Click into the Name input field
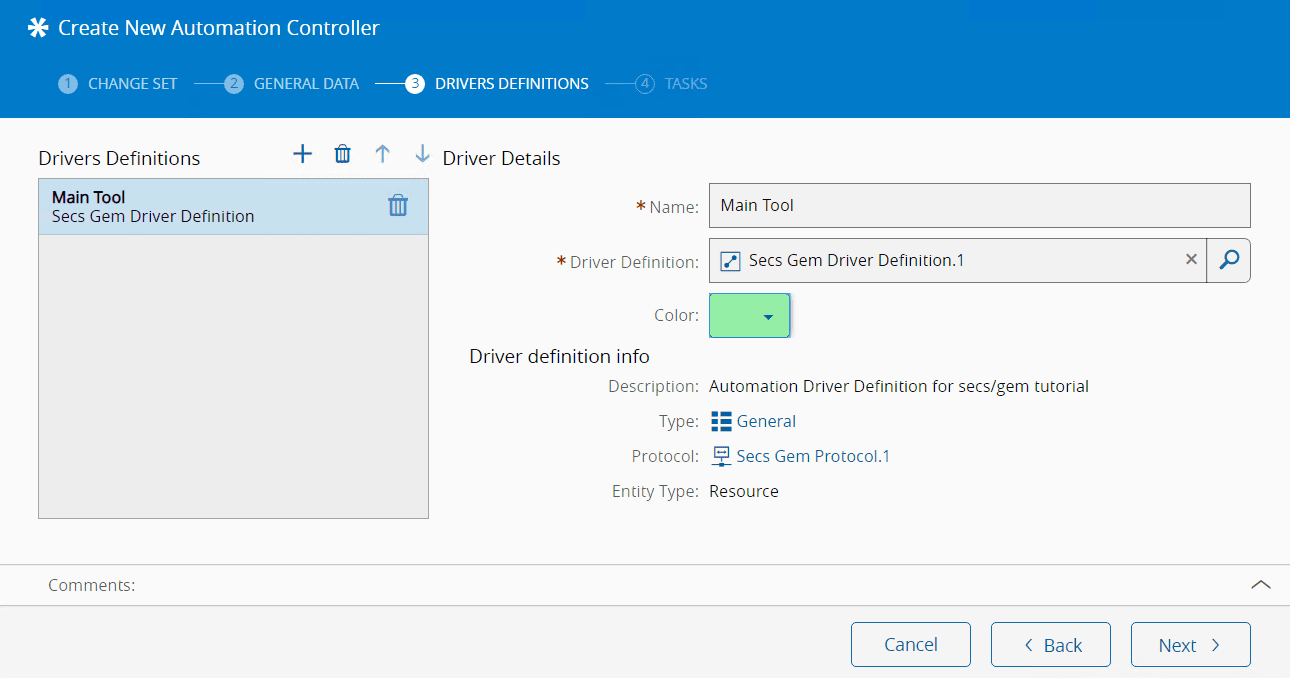Viewport: 1290px width, 678px height. coord(979,205)
